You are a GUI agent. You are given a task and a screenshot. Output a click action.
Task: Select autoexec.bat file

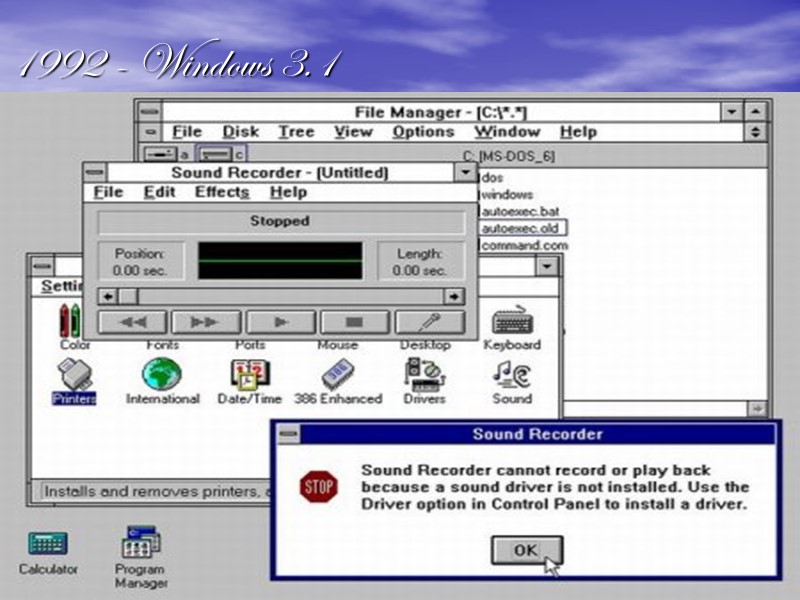pos(520,211)
